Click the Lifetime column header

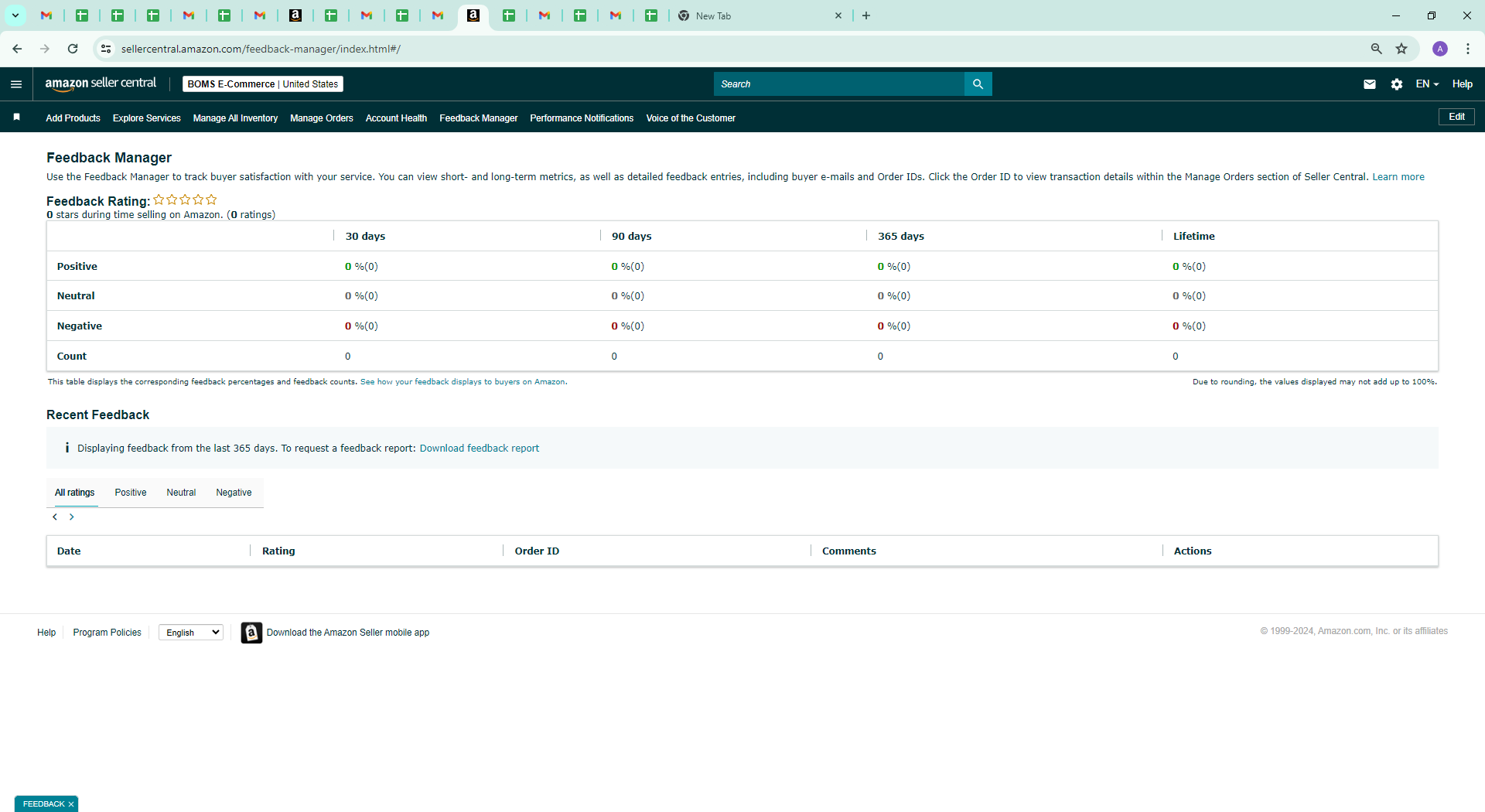(x=1193, y=237)
